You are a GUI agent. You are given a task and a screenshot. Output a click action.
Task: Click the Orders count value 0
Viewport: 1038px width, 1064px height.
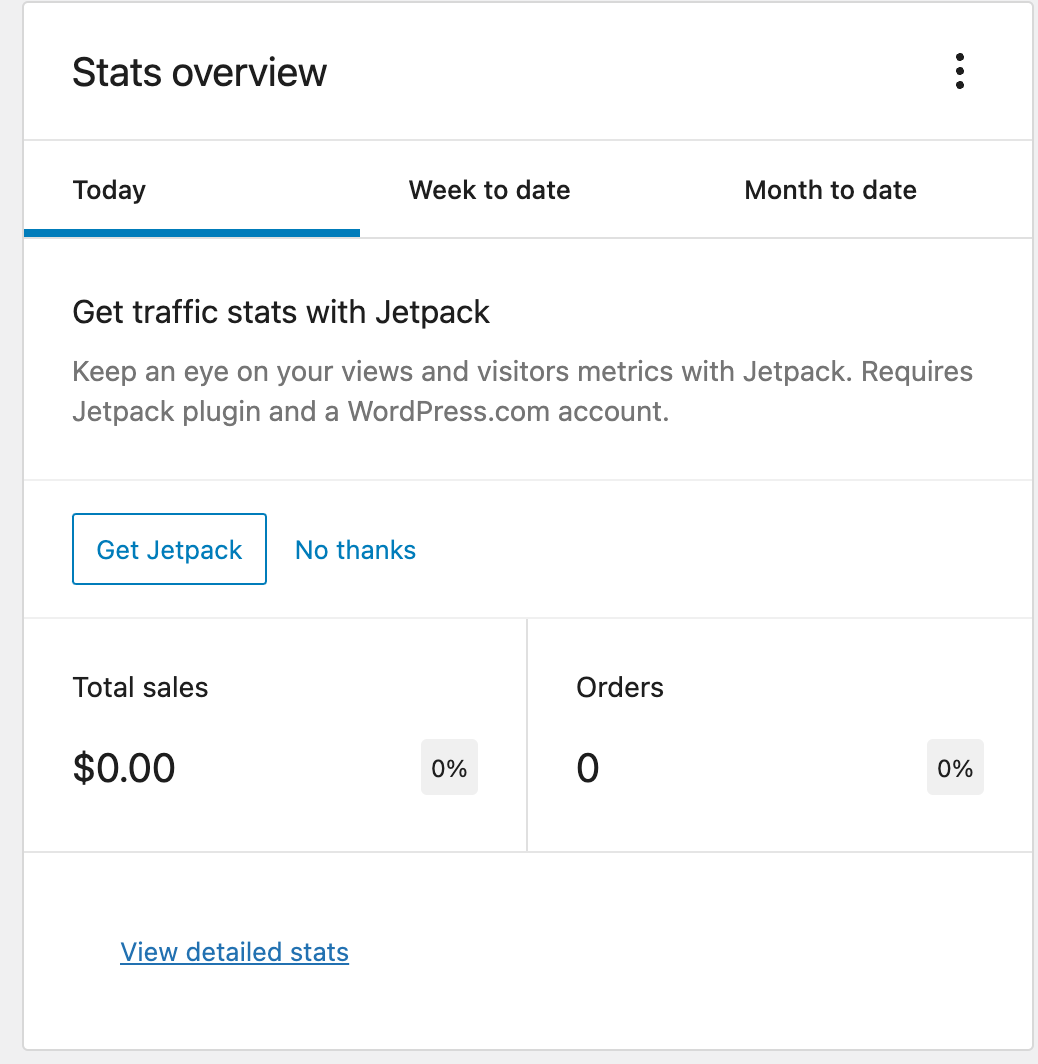(x=587, y=767)
